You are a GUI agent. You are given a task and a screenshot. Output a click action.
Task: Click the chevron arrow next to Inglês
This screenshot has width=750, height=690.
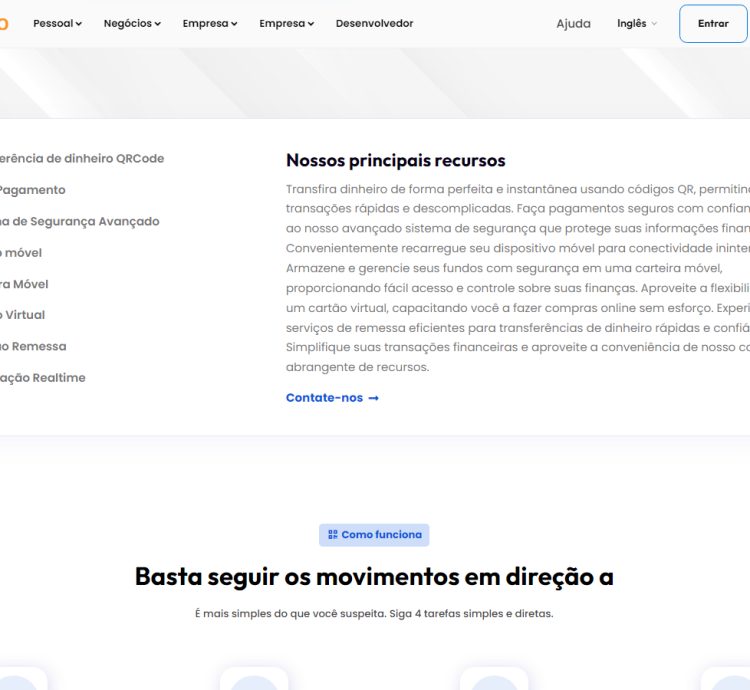pyautogui.click(x=655, y=24)
